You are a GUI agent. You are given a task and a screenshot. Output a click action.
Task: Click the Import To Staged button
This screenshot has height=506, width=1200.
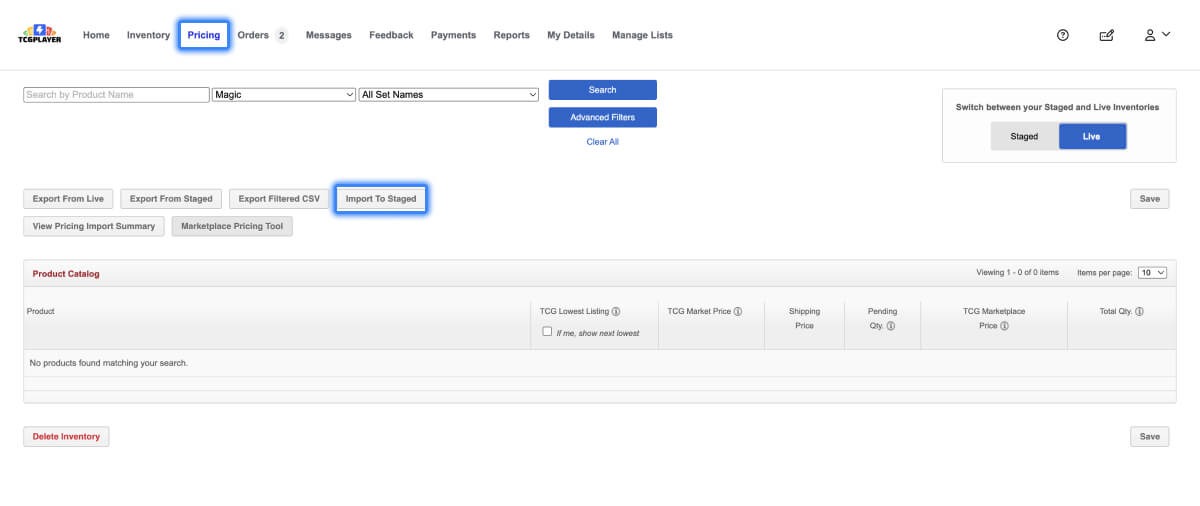click(381, 199)
